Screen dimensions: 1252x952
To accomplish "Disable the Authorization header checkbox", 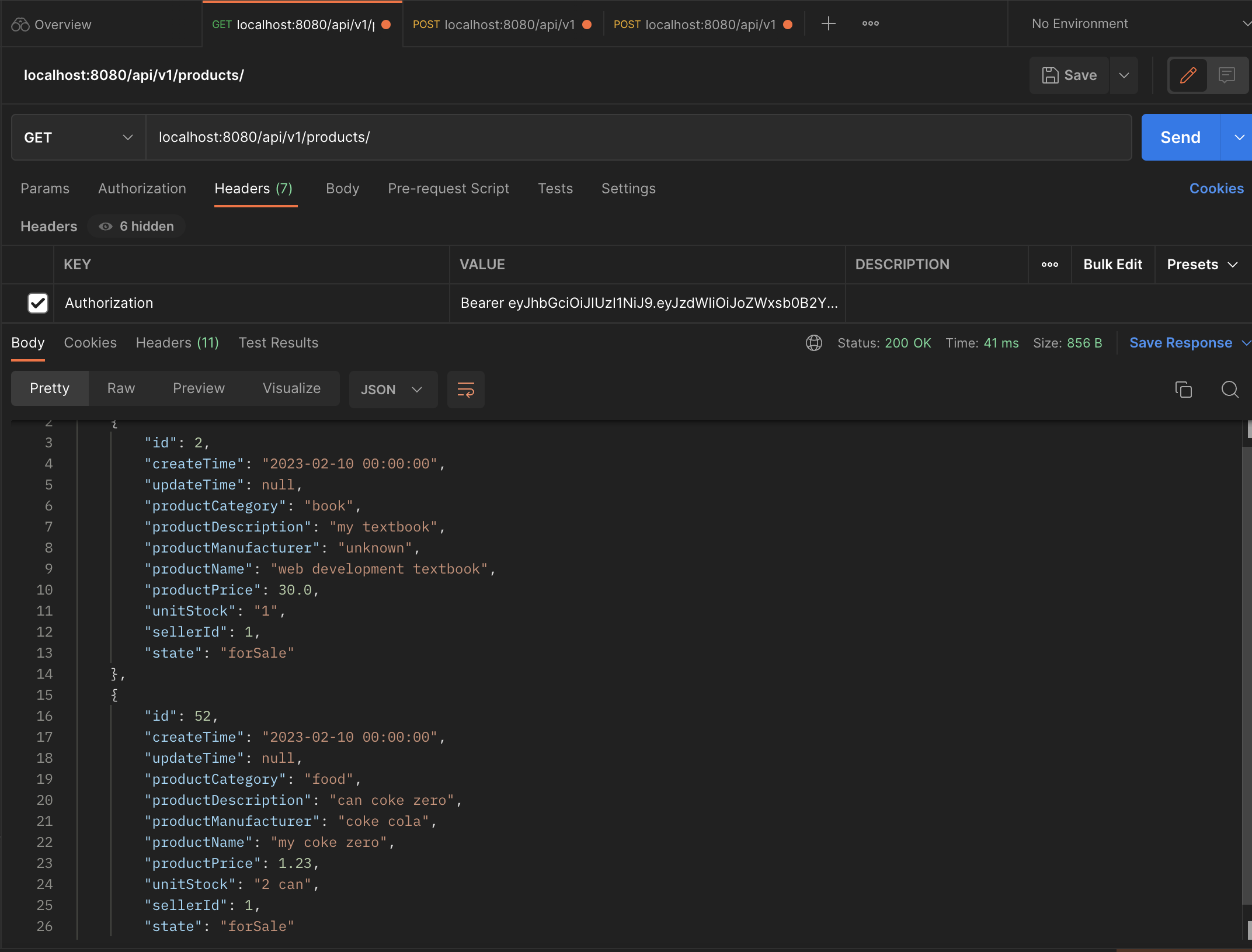I will tap(38, 303).
